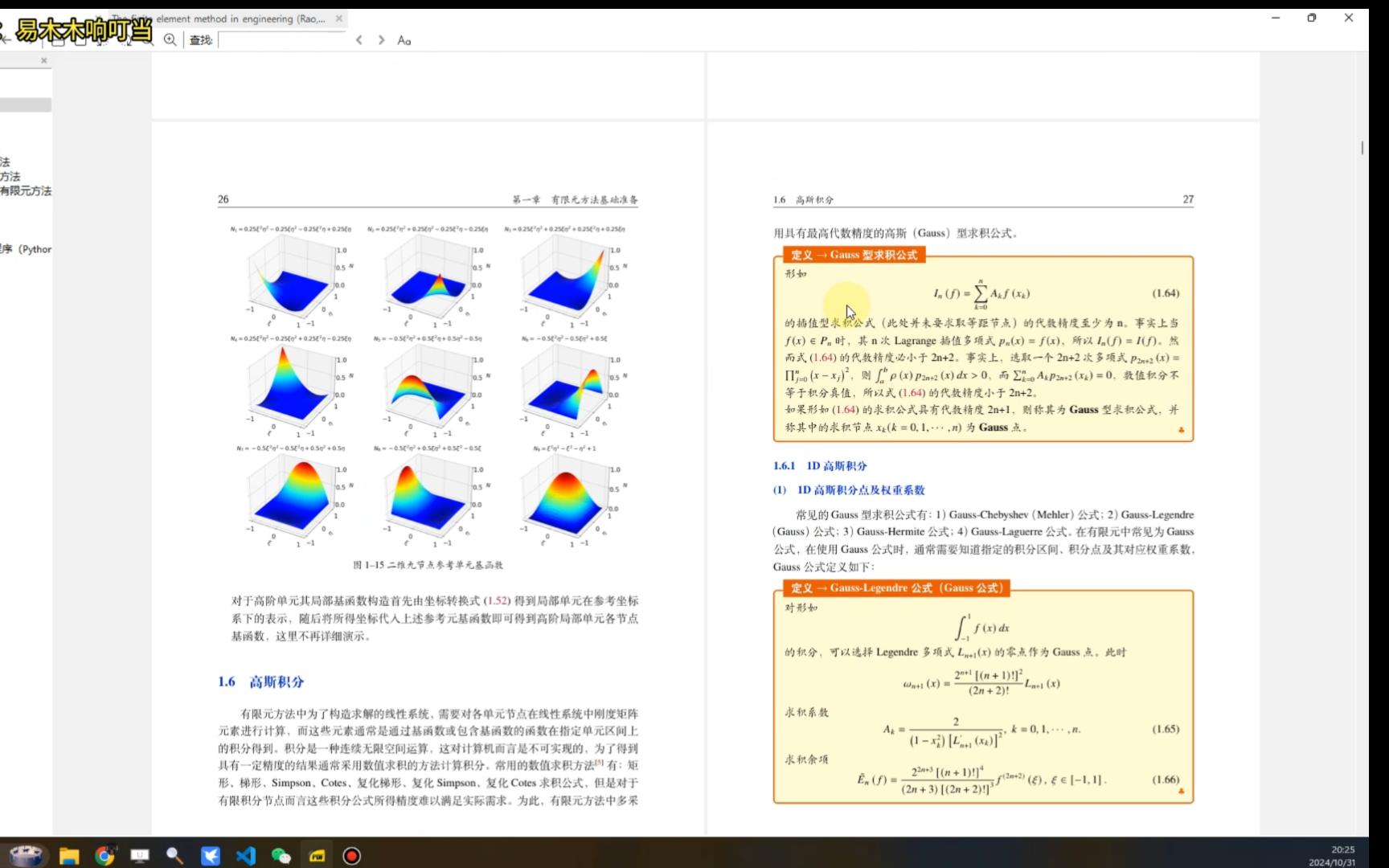Screen dimensions: 1389x868
Task: Open Google Chrome from taskbar
Action: point(104,856)
